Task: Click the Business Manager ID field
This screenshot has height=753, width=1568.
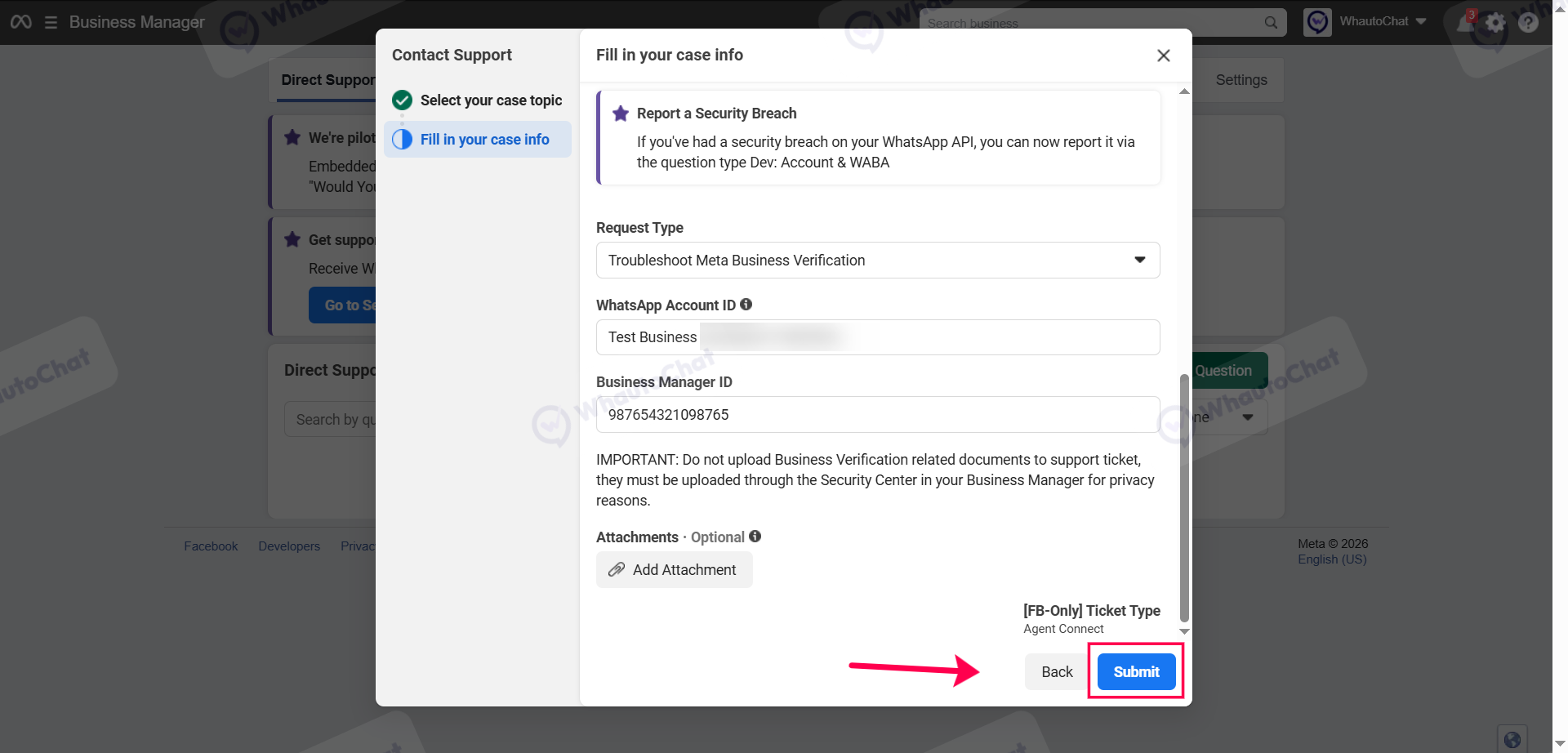Action: pyautogui.click(x=878, y=414)
